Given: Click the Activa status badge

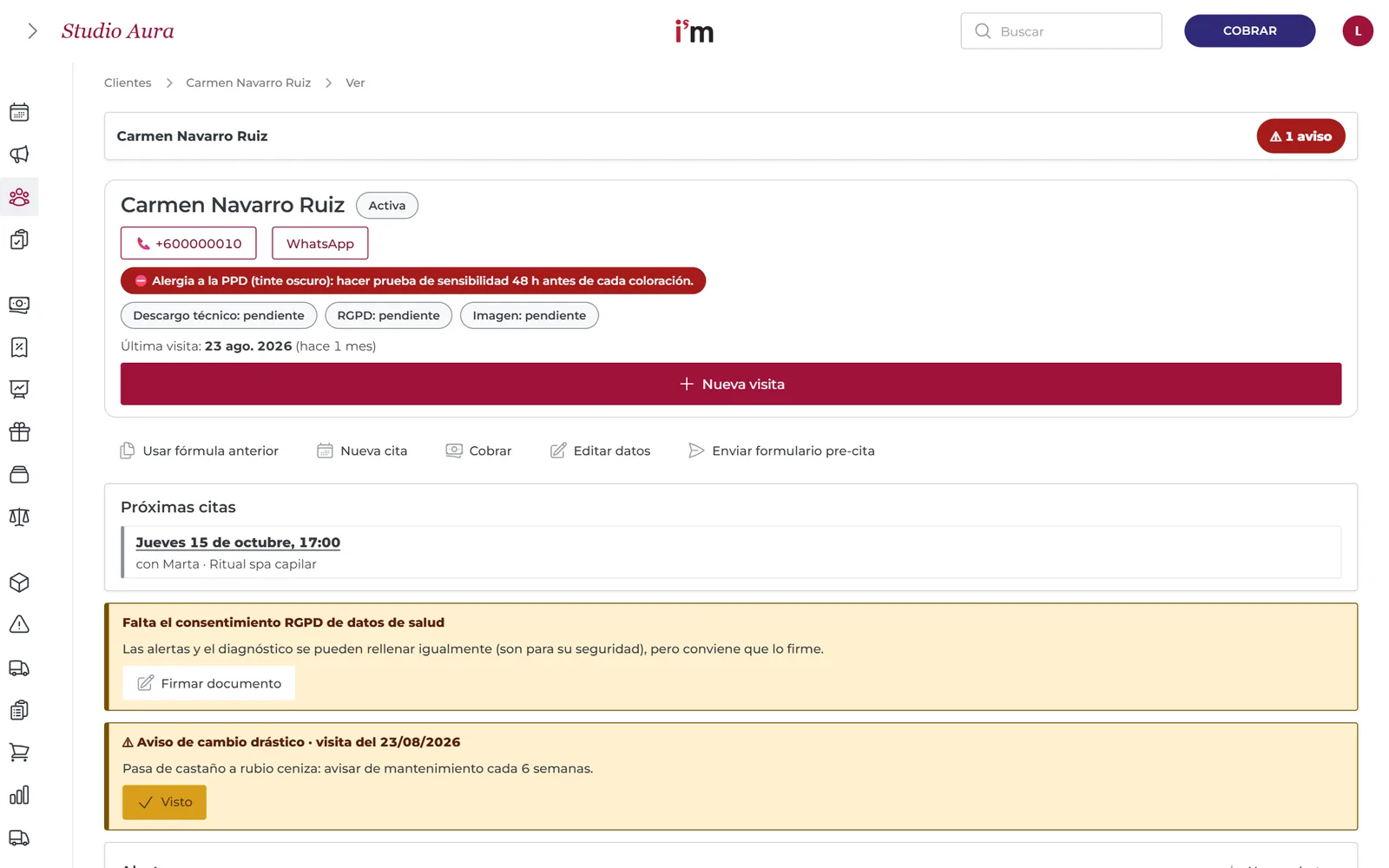Looking at the screenshot, I should [387, 206].
